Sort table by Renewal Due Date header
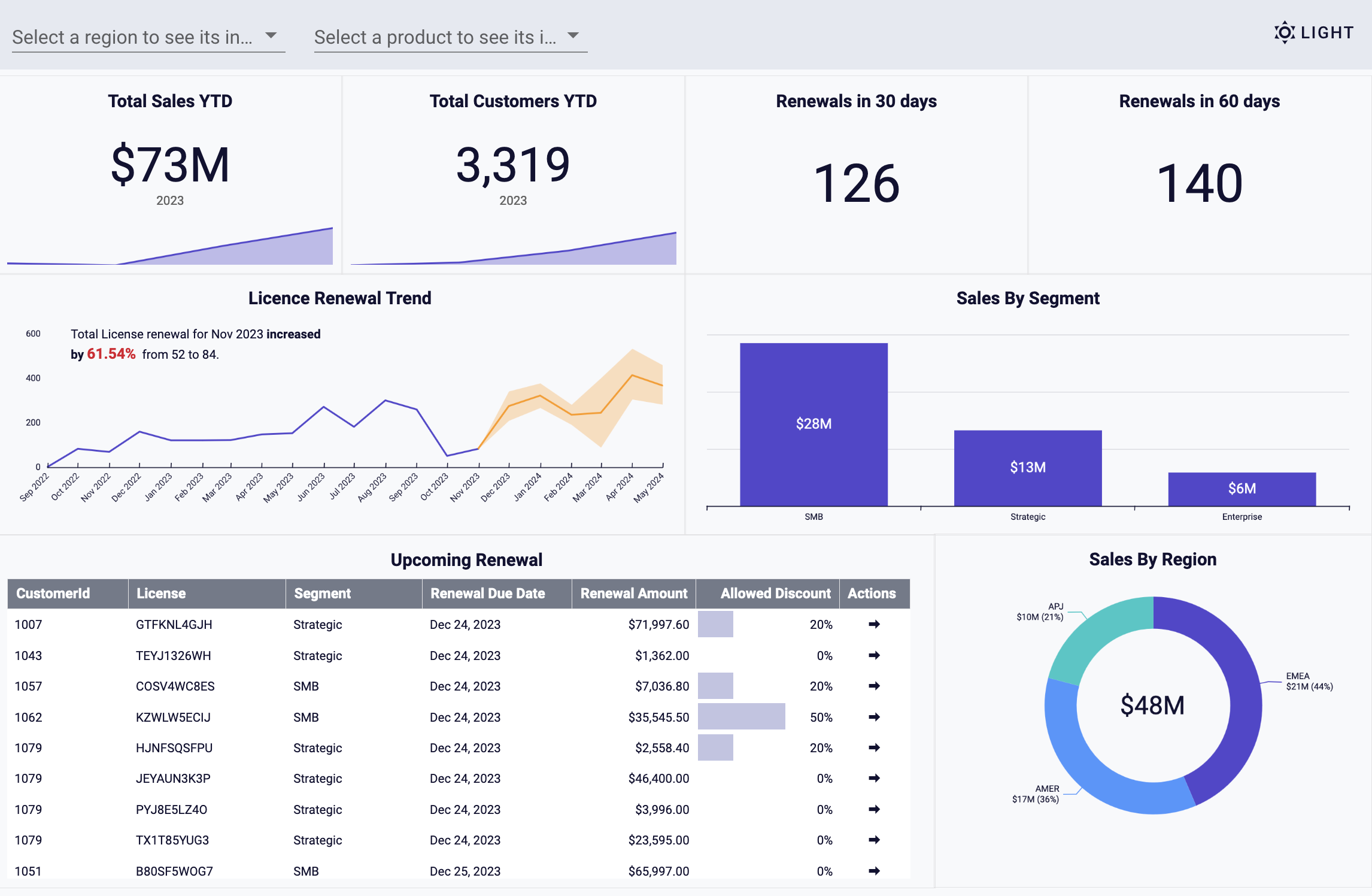 point(488,594)
